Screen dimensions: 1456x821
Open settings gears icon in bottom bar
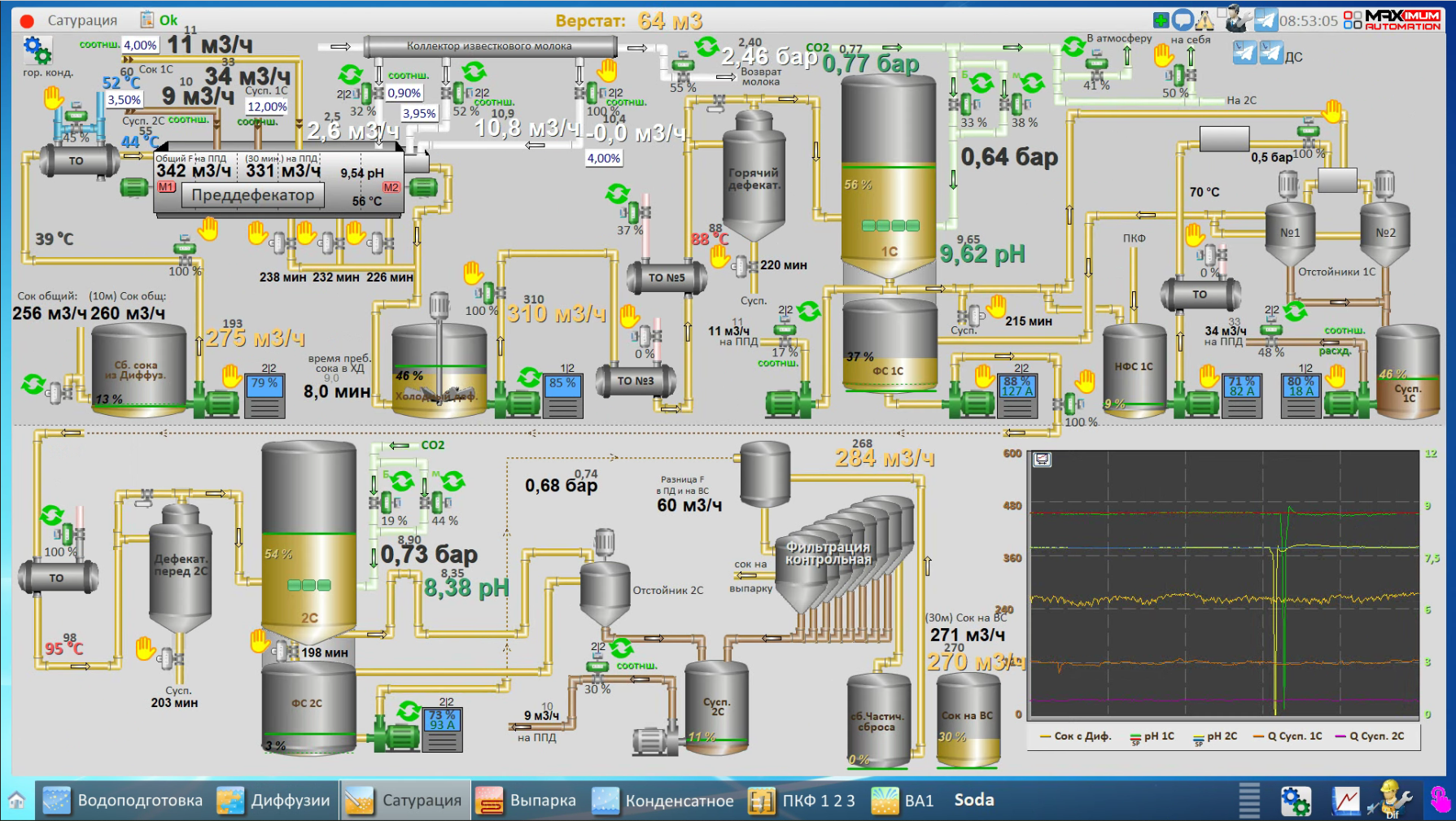[x=1295, y=801]
